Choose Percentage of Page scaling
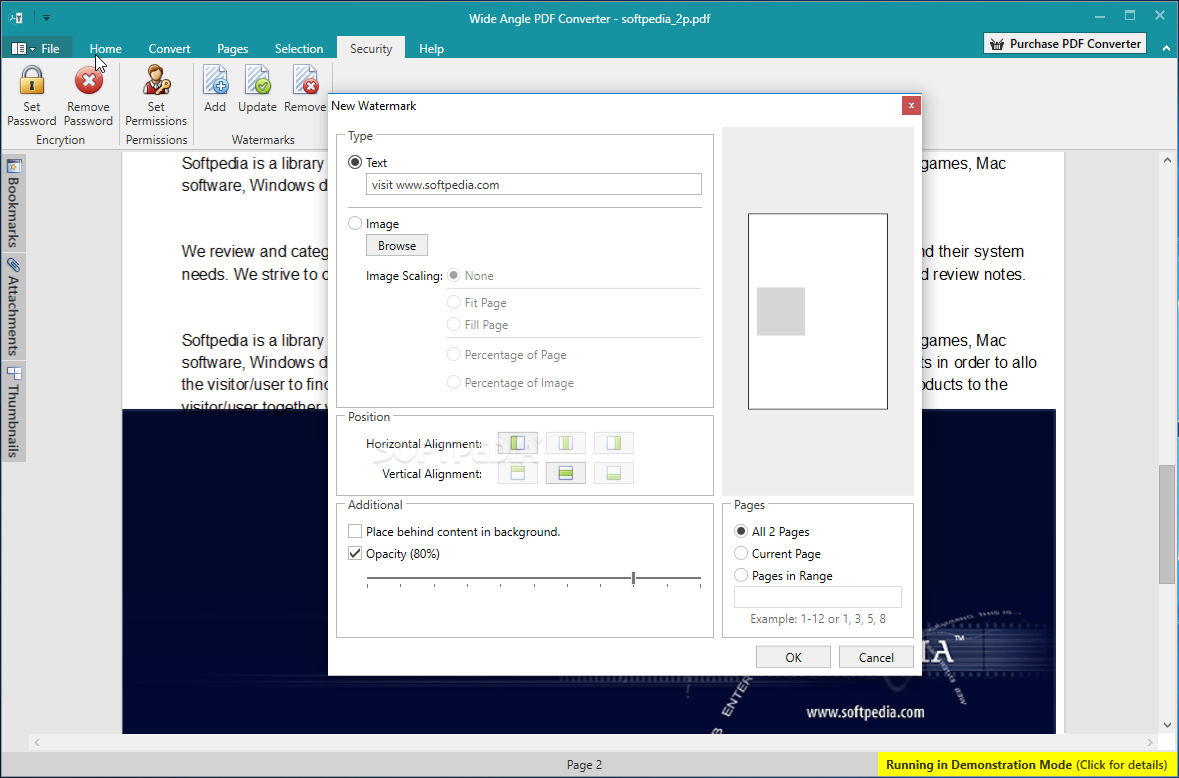1179x778 pixels. click(453, 354)
